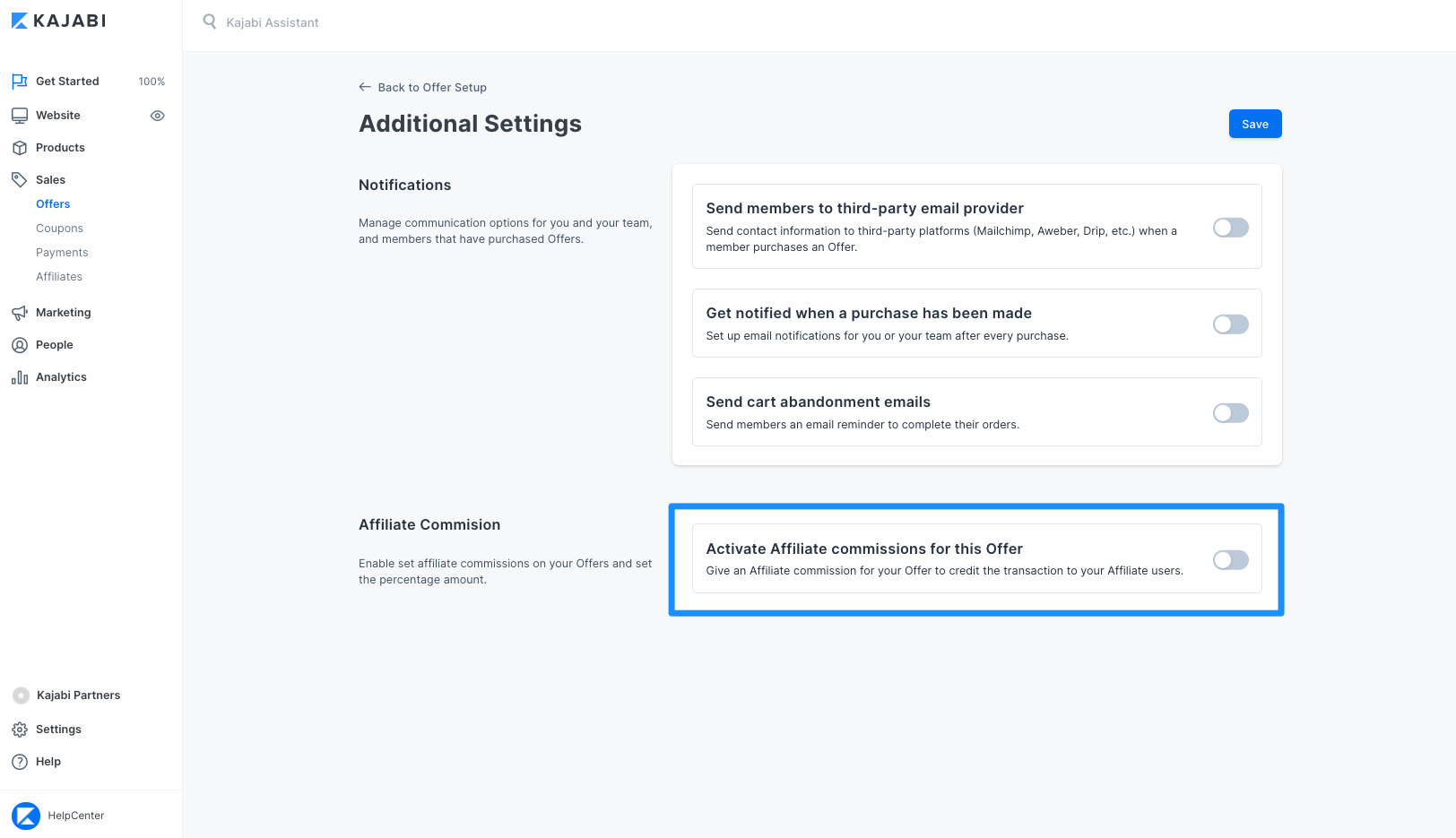
Task: Enable third-party email provider toggle
Action: [1231, 228]
